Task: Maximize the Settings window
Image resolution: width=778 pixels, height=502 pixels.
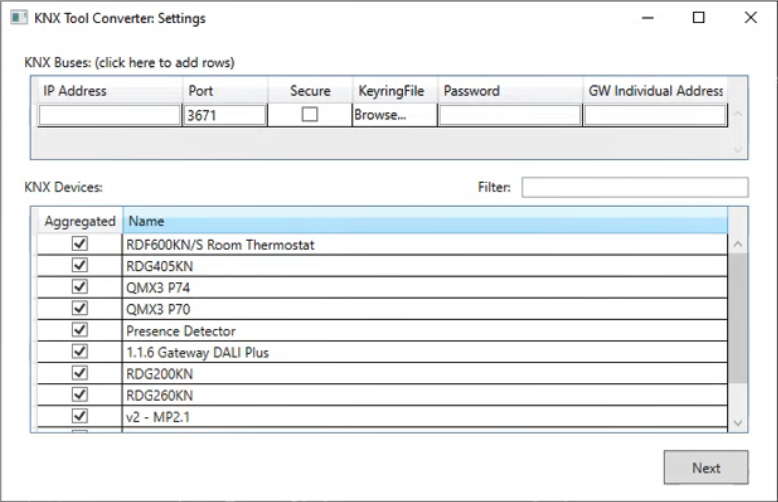Action: tap(699, 18)
